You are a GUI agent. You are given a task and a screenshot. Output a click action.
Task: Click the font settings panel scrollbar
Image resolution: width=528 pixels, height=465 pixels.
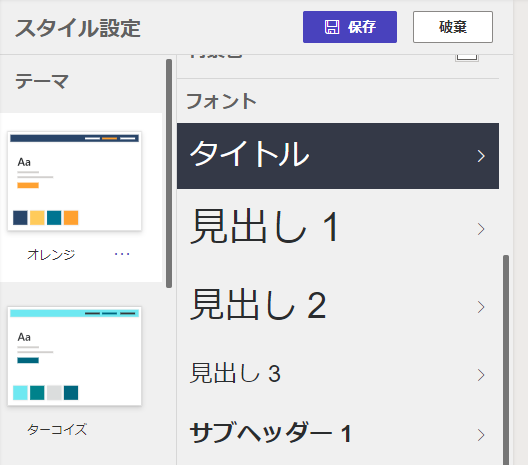(506, 360)
